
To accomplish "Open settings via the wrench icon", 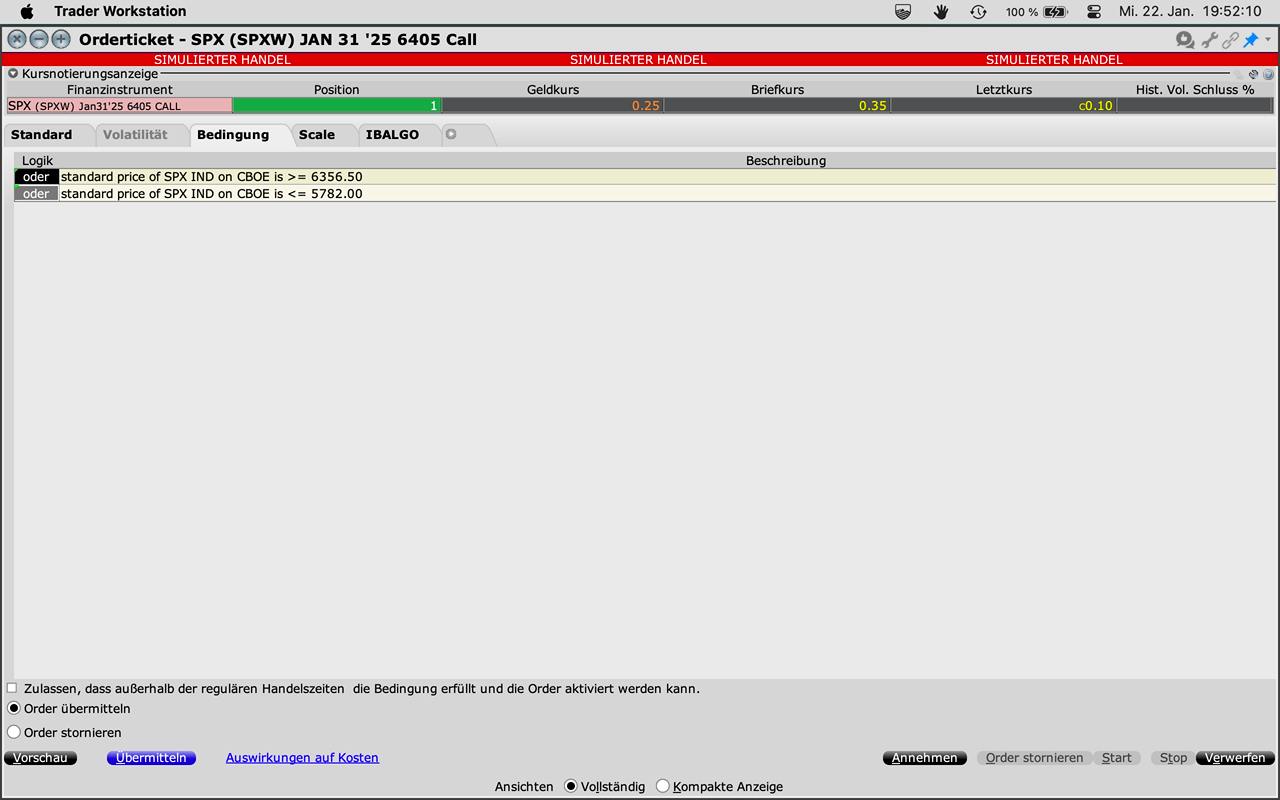I will tap(1209, 40).
